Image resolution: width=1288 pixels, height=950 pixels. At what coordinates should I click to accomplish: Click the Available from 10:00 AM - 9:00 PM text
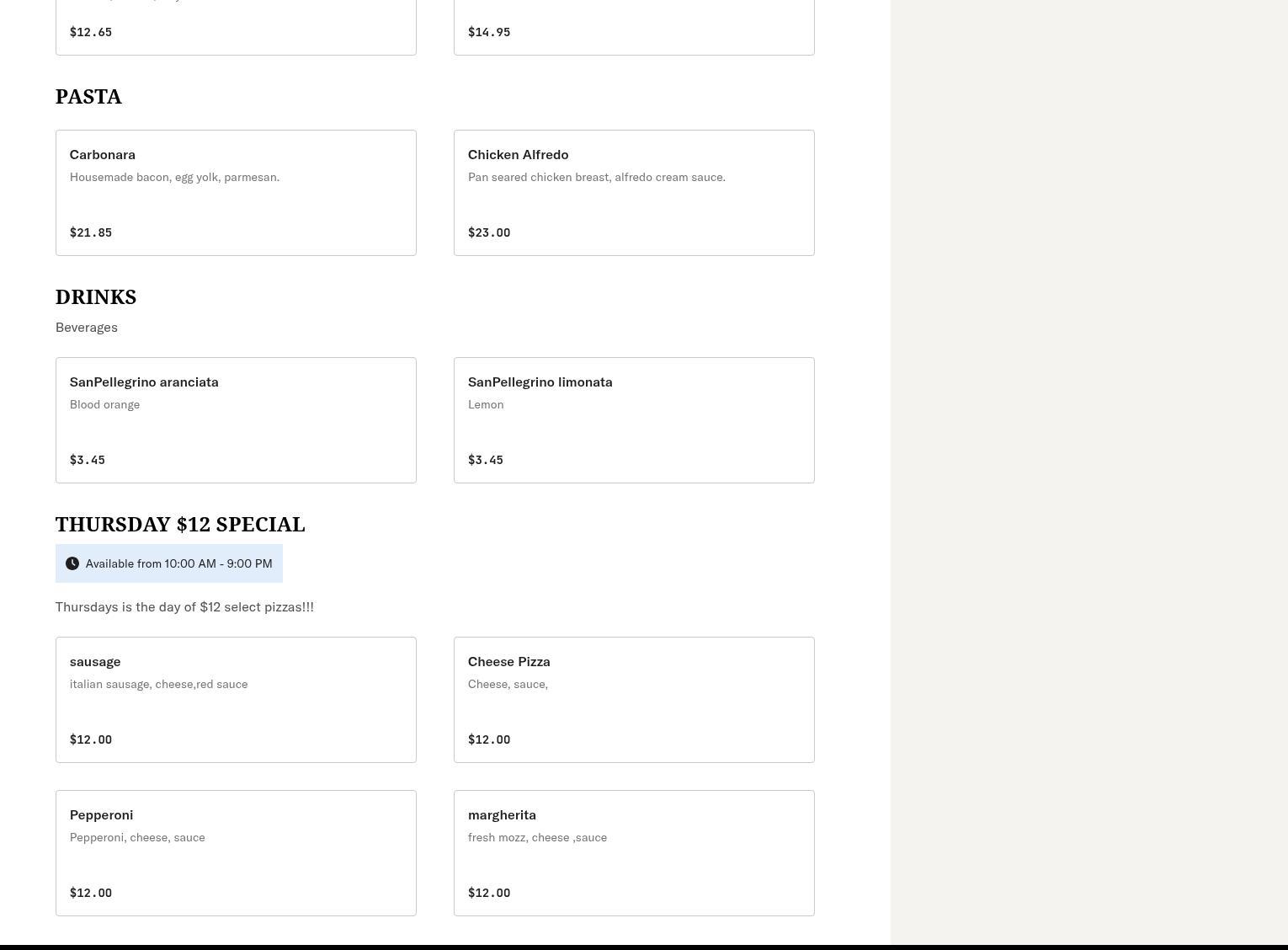point(178,563)
